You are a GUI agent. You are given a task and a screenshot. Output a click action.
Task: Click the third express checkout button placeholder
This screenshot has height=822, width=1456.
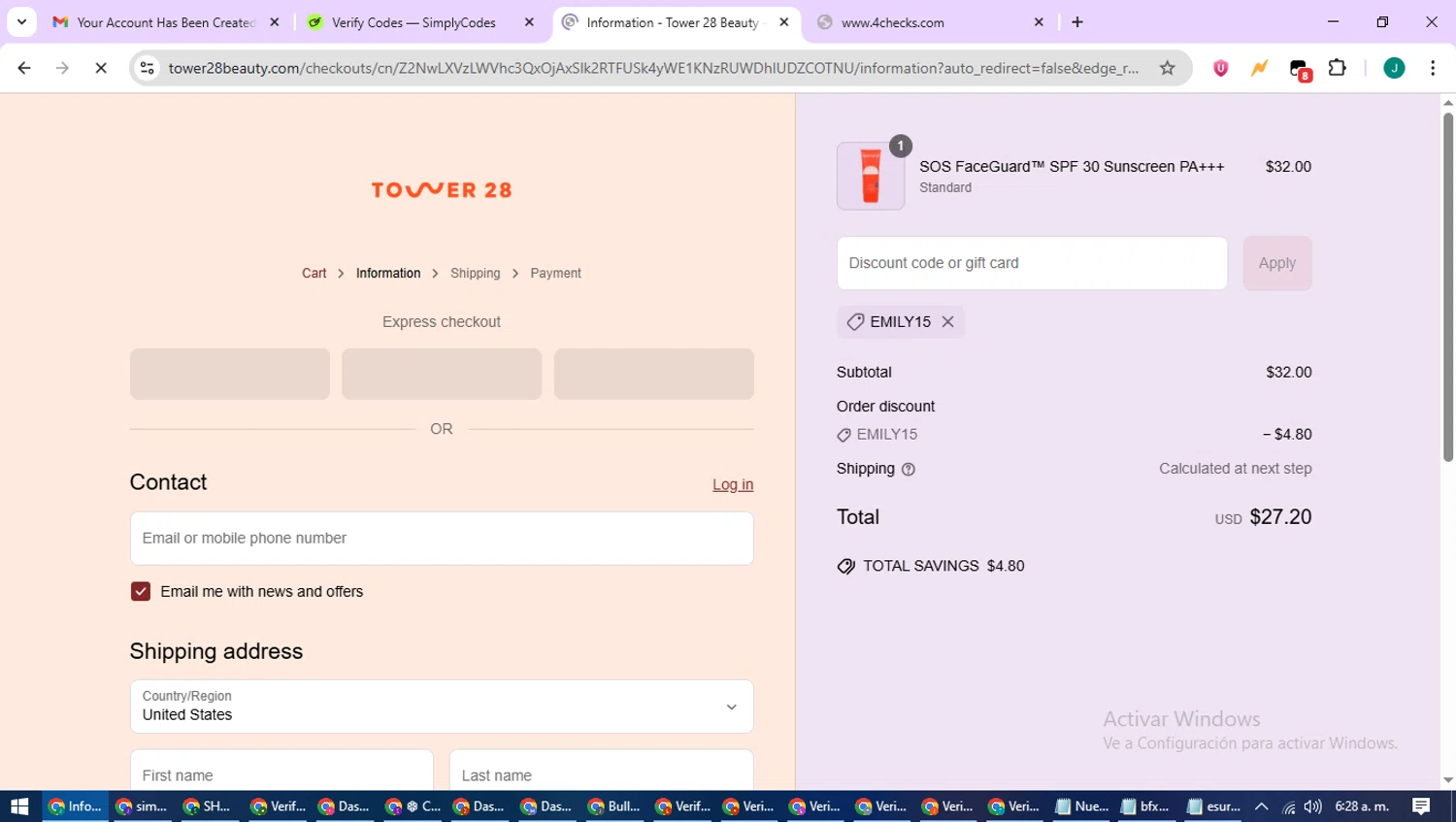(x=654, y=375)
